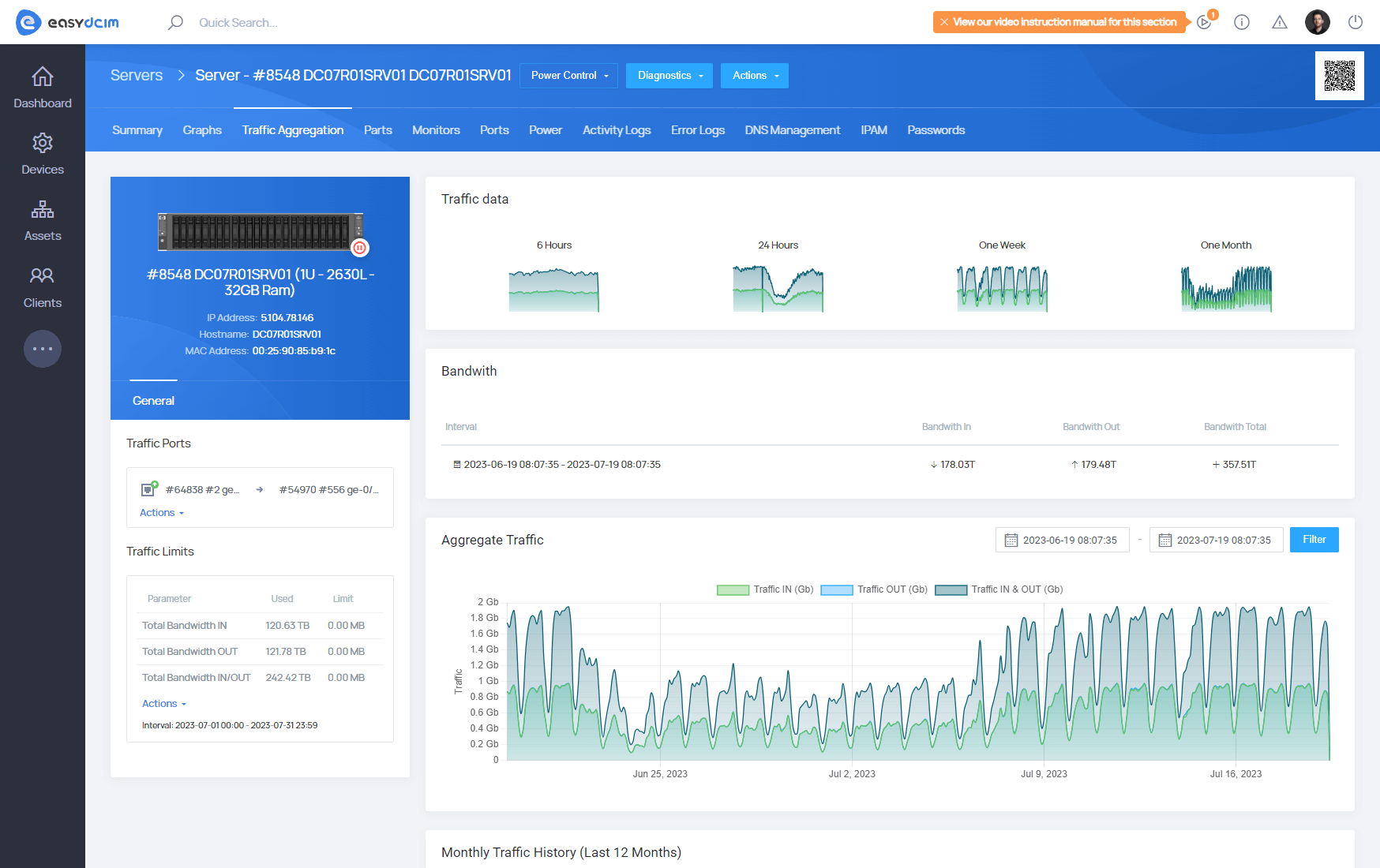Image resolution: width=1380 pixels, height=868 pixels.
Task: Click the logout power icon
Action: coord(1356,22)
